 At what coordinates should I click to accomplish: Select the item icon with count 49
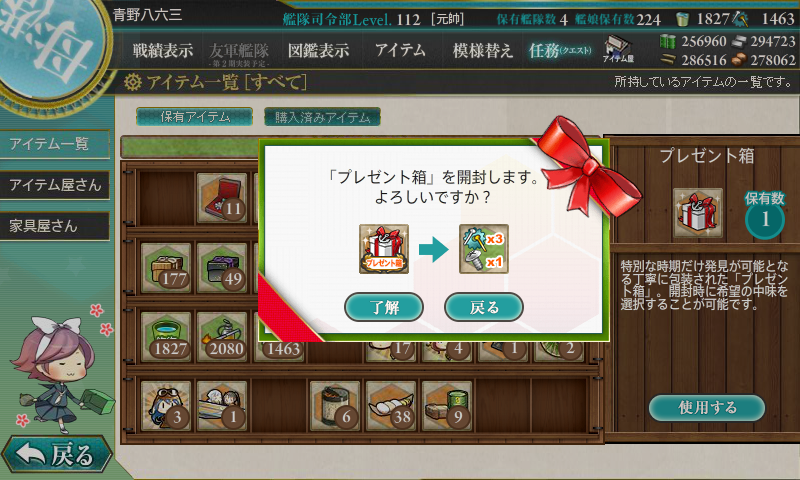pyautogui.click(x=222, y=267)
